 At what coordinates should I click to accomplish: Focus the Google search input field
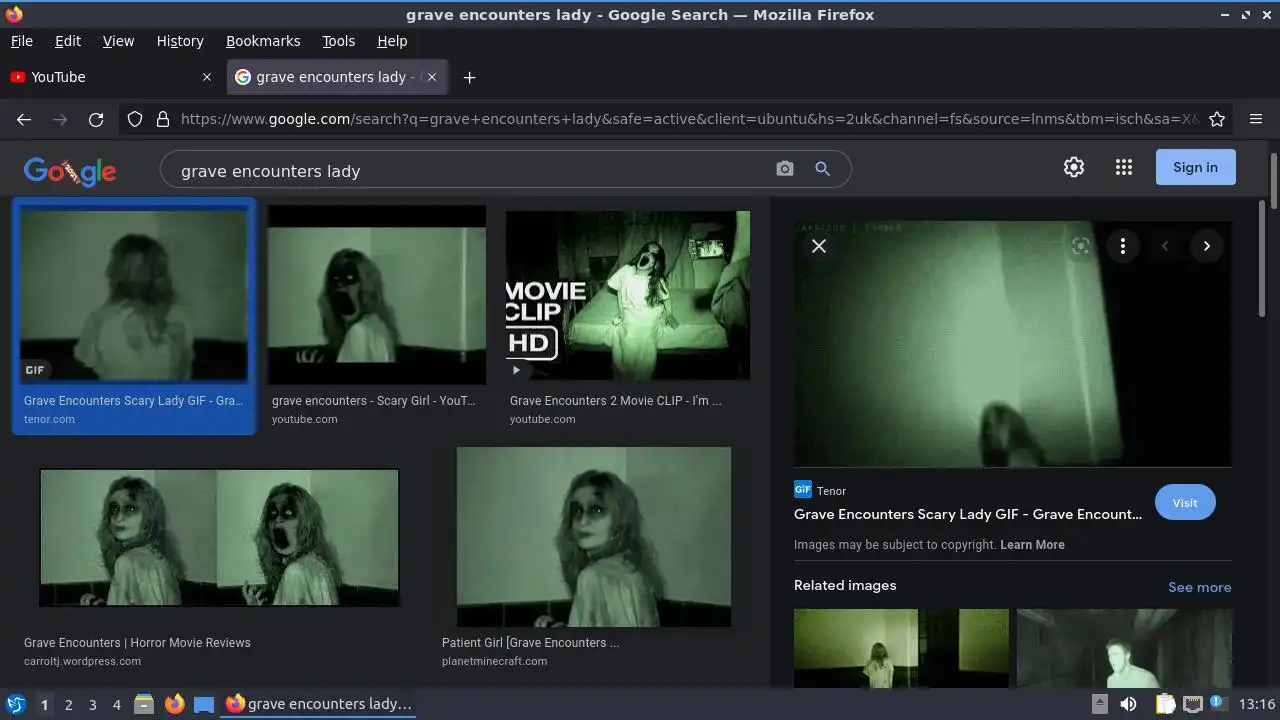470,170
